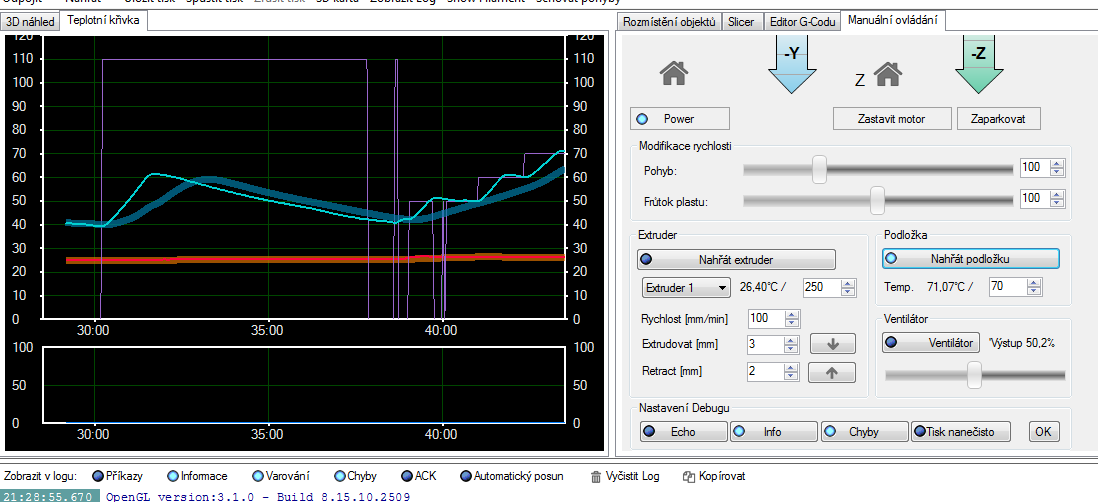Switch to the Editor G-Codu tab

801,21
